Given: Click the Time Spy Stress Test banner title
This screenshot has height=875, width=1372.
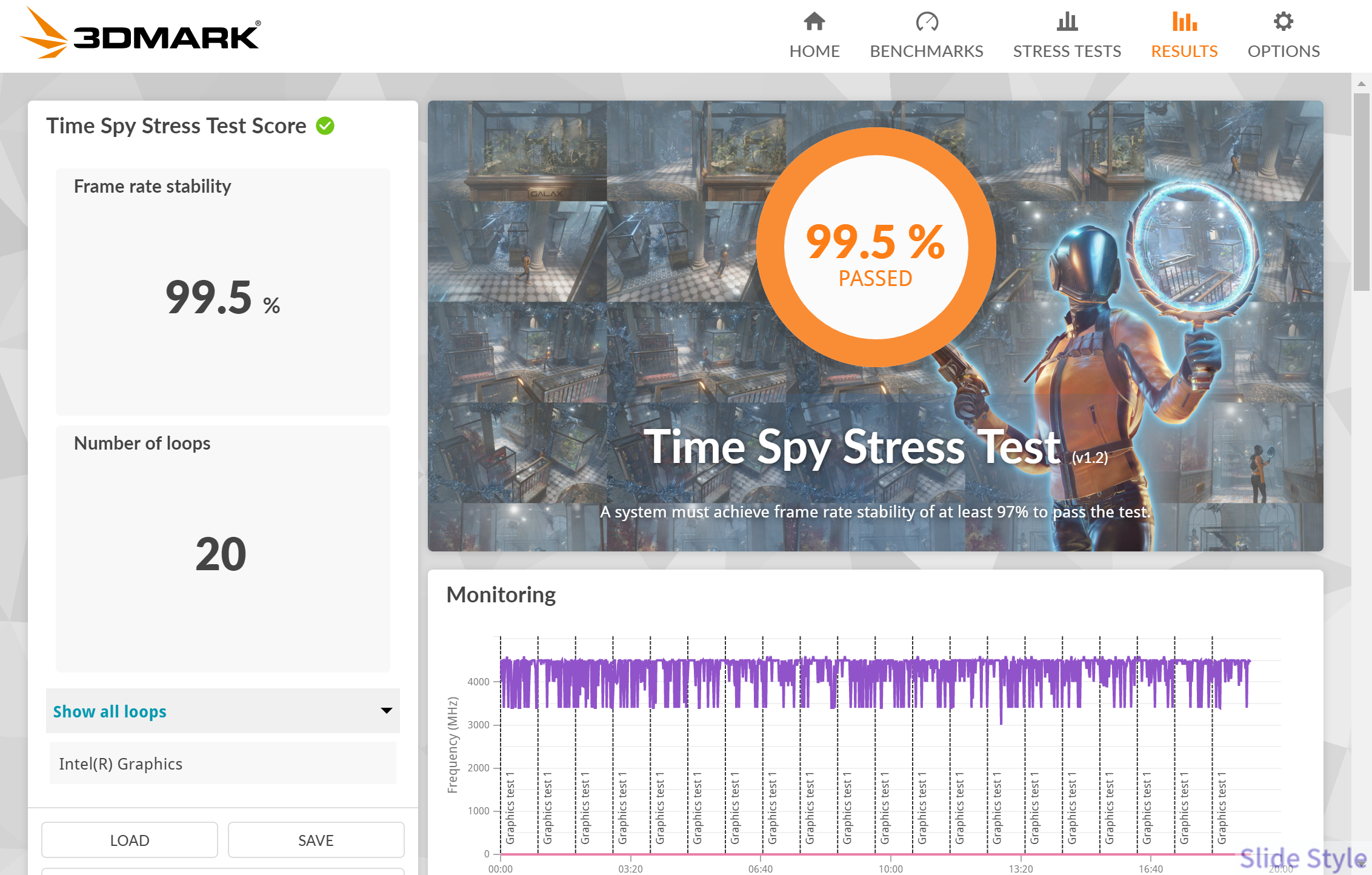Looking at the screenshot, I should click(x=851, y=447).
